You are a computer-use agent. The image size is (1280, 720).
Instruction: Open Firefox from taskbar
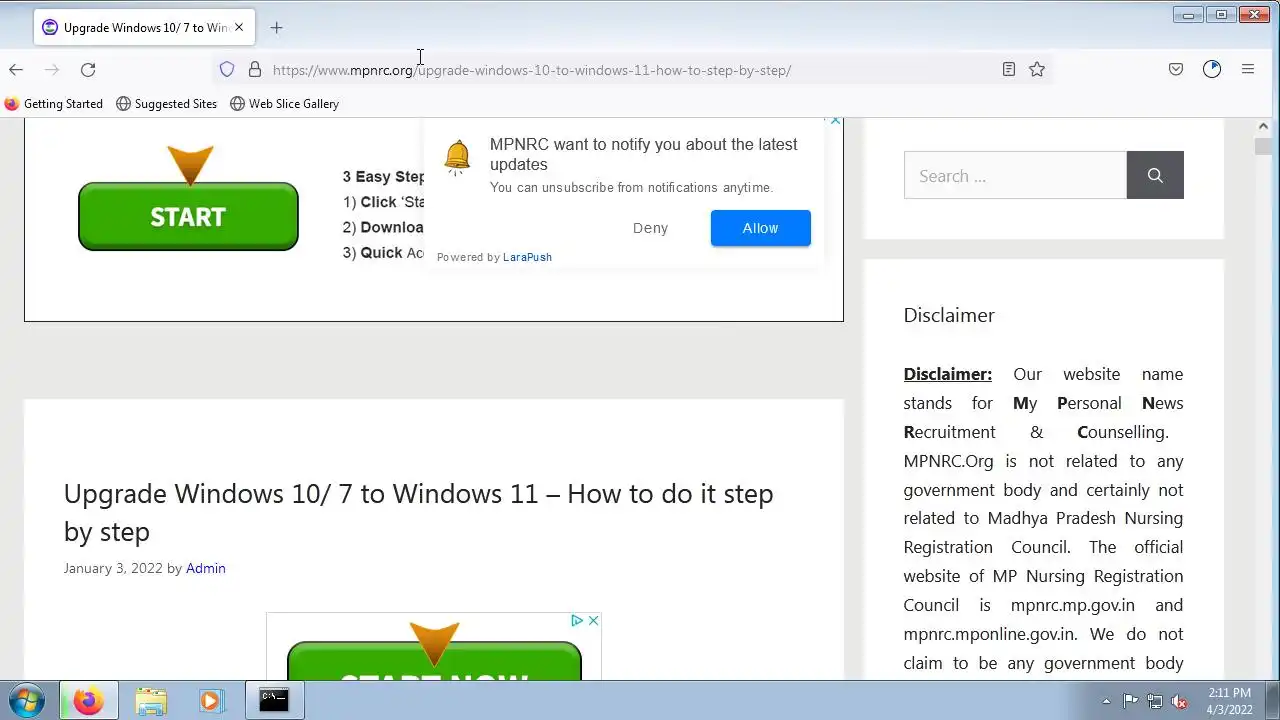88,701
